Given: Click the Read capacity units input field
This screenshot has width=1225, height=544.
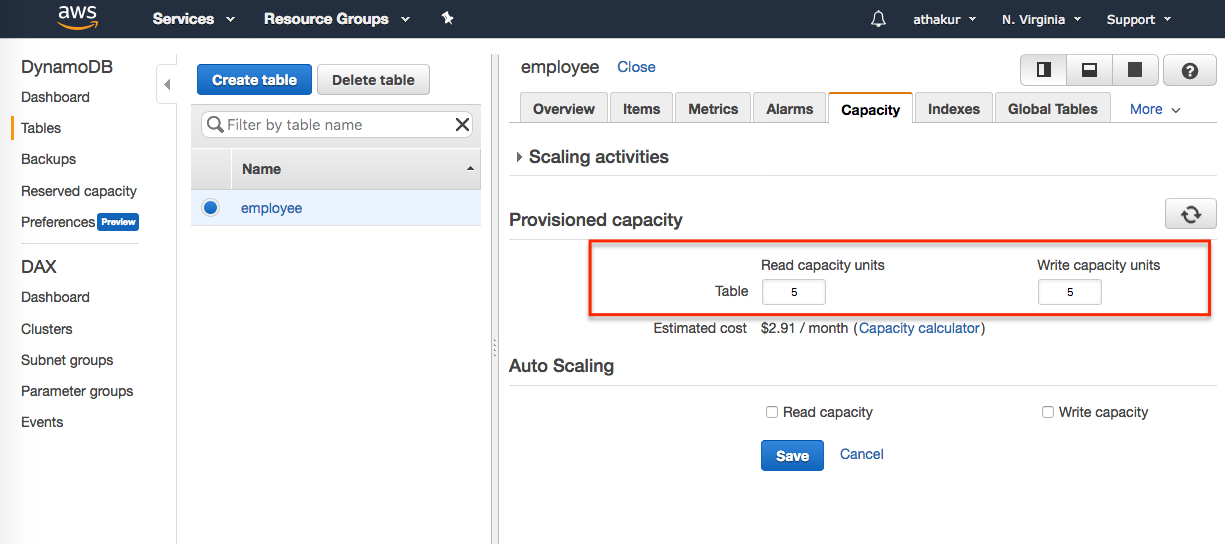Looking at the screenshot, I should (x=793, y=292).
